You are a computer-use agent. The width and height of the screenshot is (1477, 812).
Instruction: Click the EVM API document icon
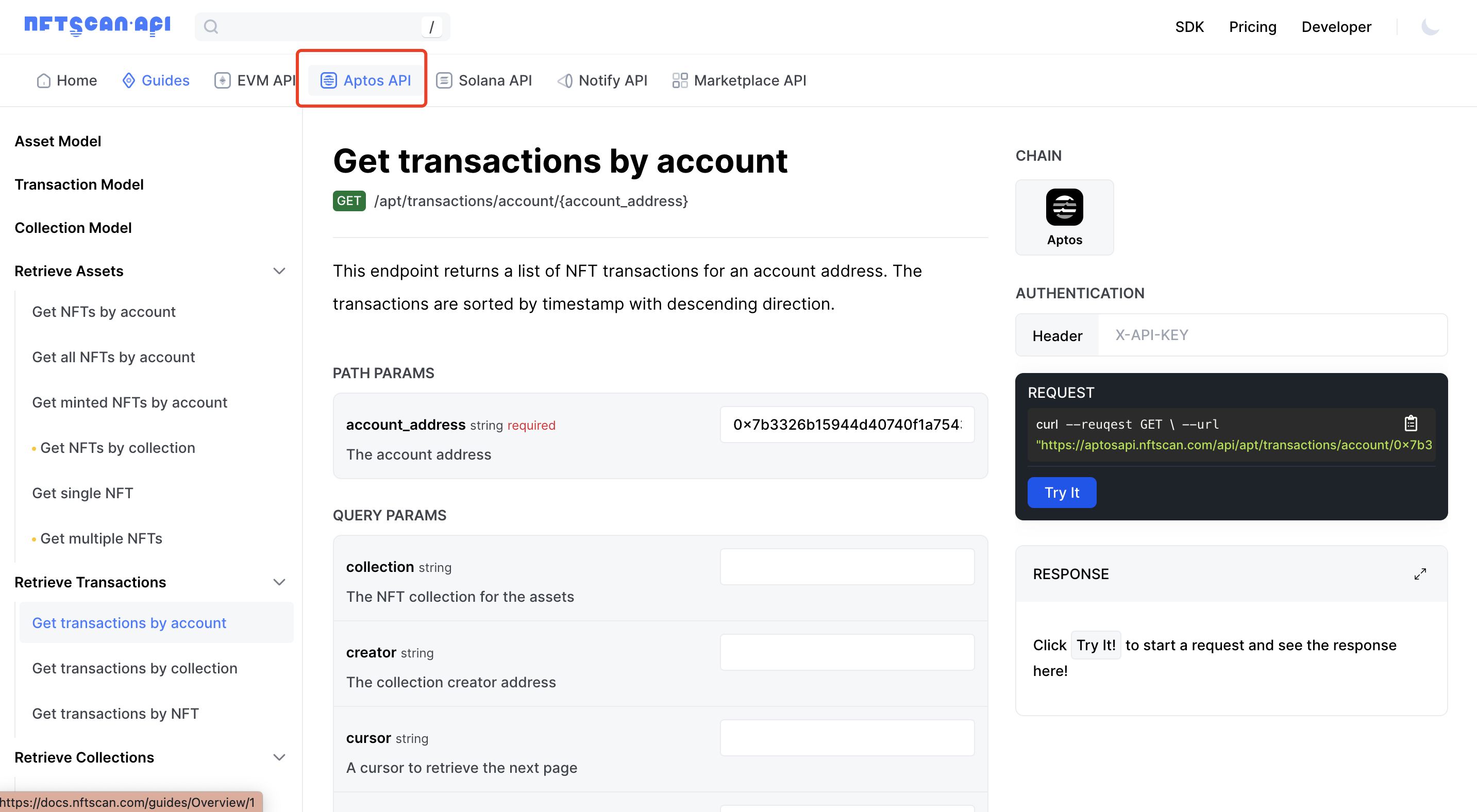pyautogui.click(x=221, y=80)
